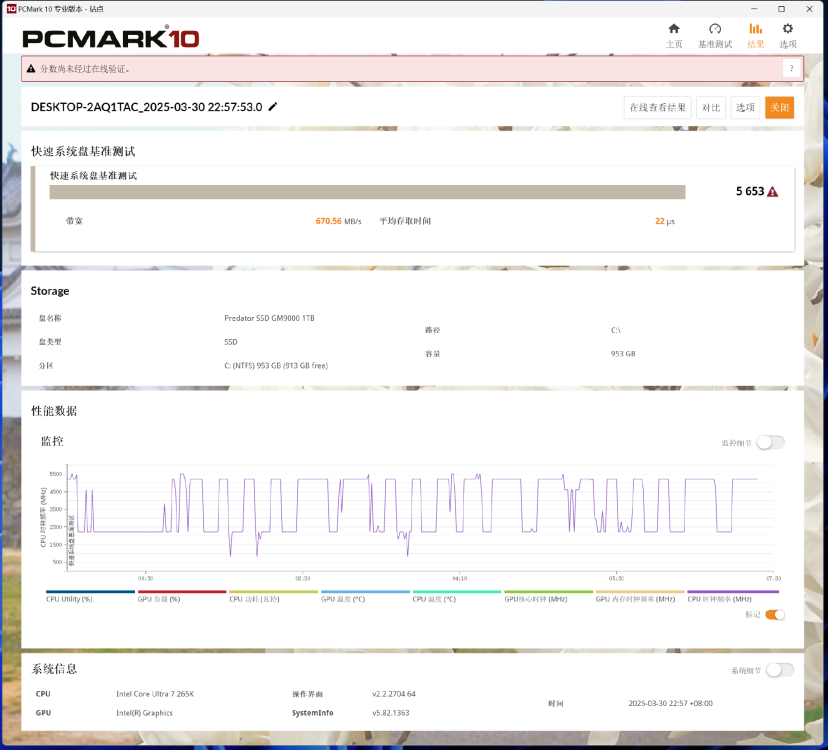Click the pencil icon to rename result

tap(273, 107)
